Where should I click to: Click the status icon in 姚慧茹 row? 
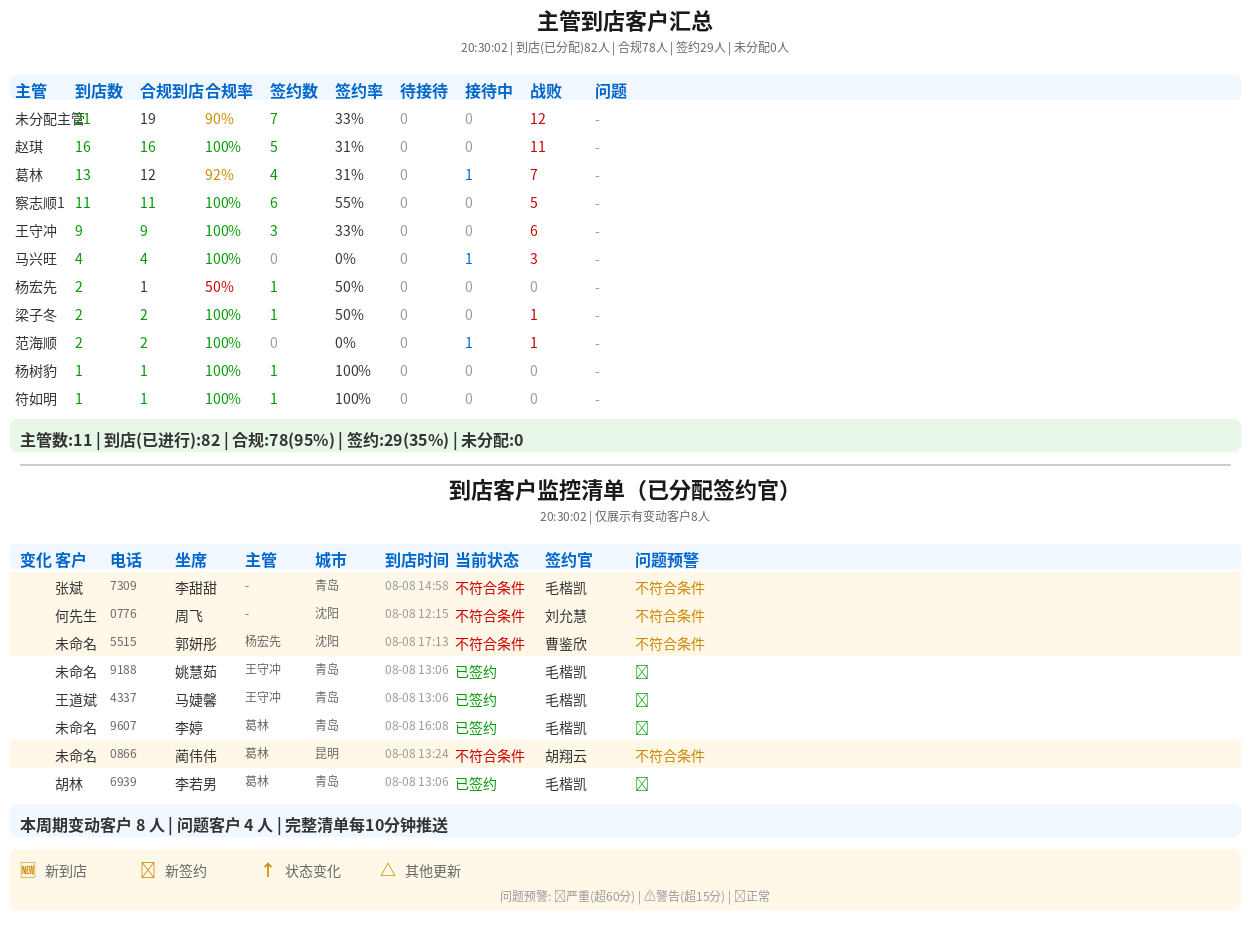click(x=642, y=672)
